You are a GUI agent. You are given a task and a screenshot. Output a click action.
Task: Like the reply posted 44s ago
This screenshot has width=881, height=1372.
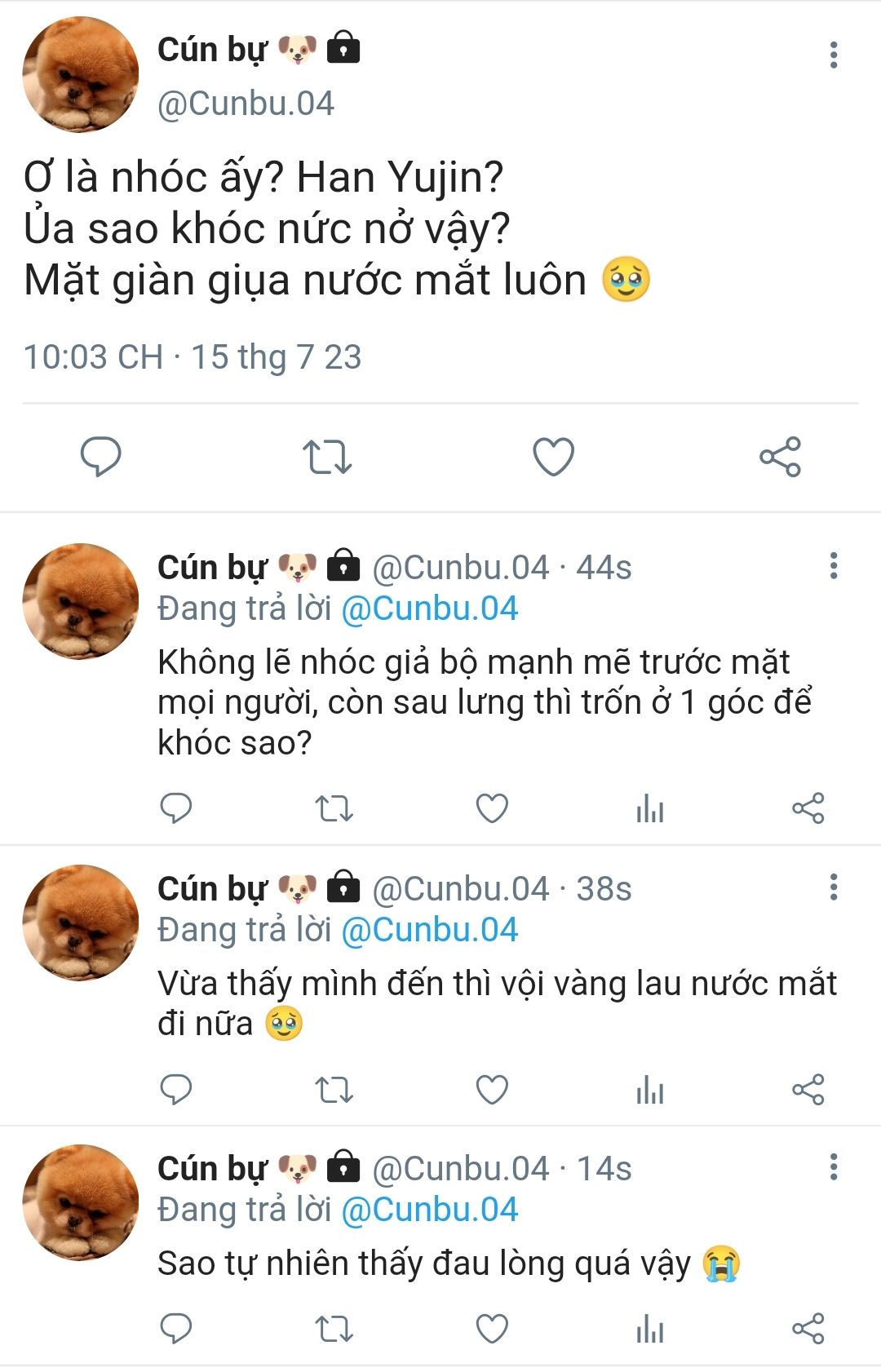tap(492, 808)
